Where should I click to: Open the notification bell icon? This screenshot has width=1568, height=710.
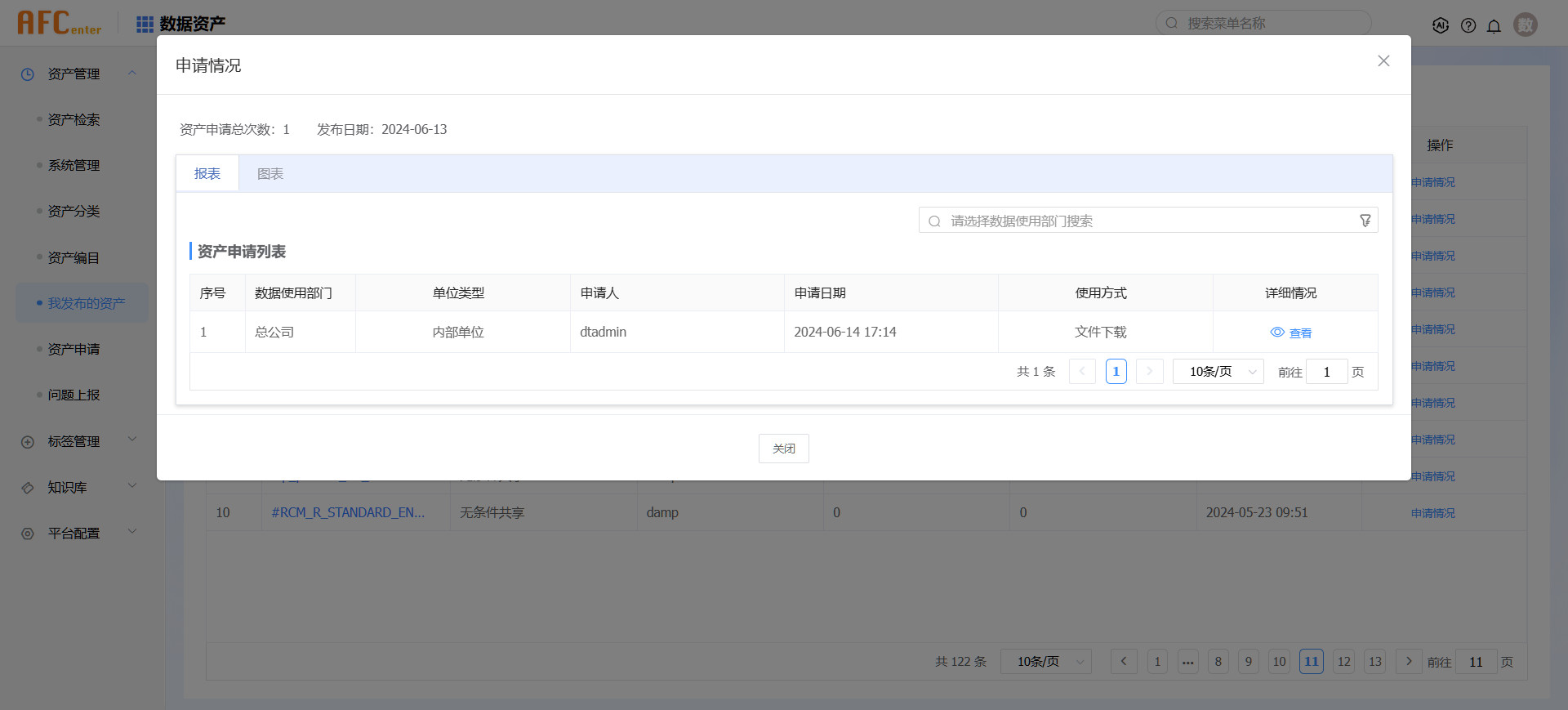pos(1494,25)
